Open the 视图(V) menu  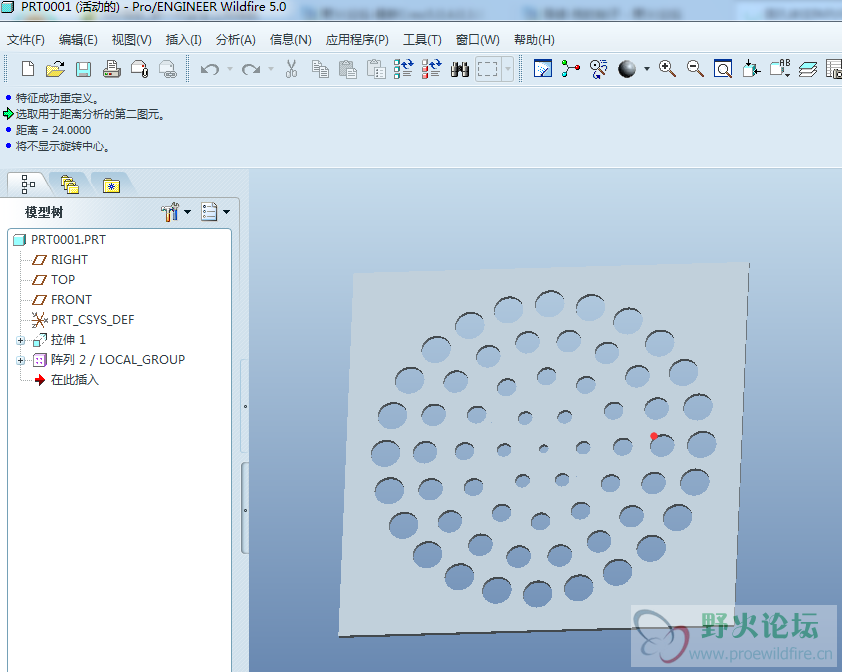point(132,40)
